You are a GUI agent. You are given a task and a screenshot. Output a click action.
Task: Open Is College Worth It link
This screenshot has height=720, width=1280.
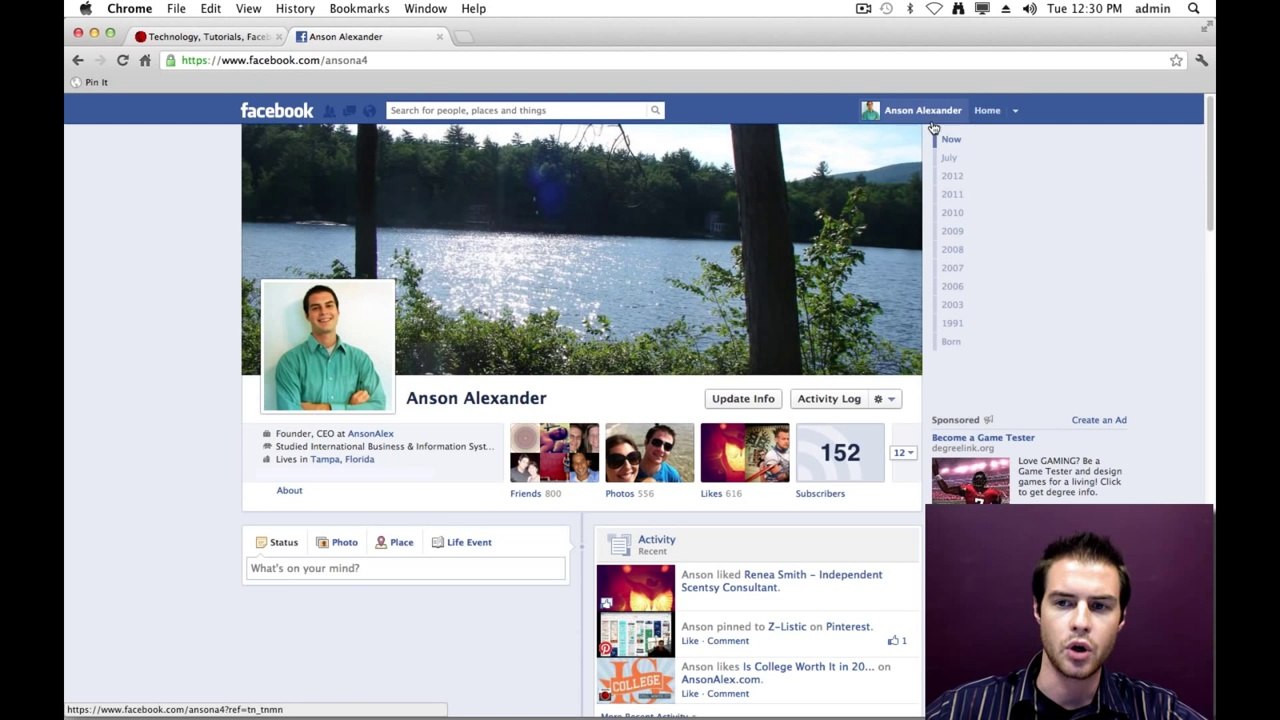808,667
